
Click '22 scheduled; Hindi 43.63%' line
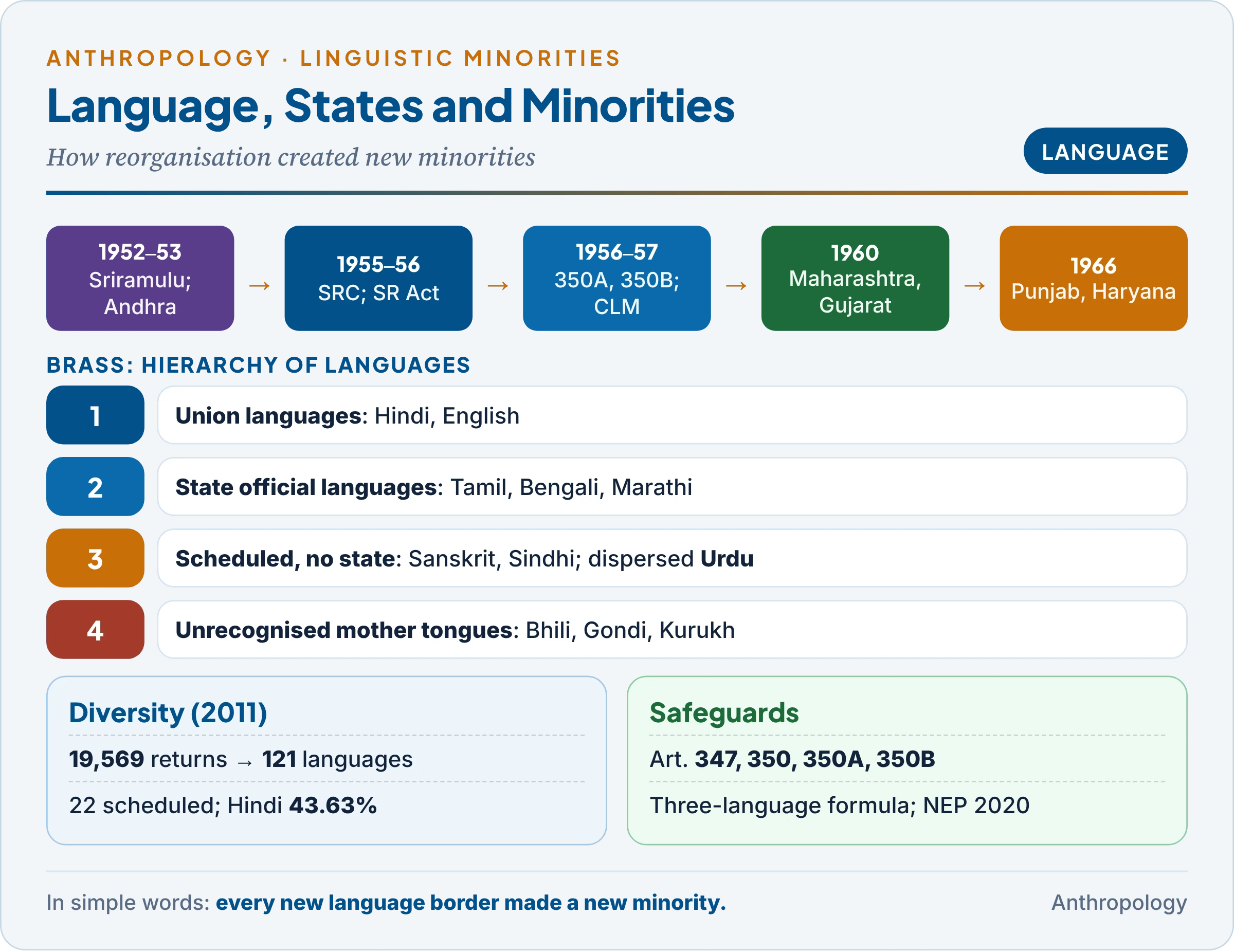[223, 805]
